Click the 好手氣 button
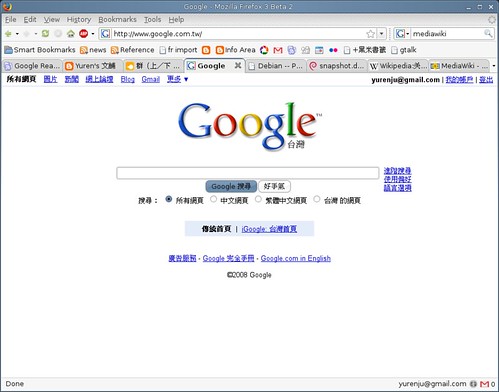The height and width of the screenshot is (392, 499). 274,186
